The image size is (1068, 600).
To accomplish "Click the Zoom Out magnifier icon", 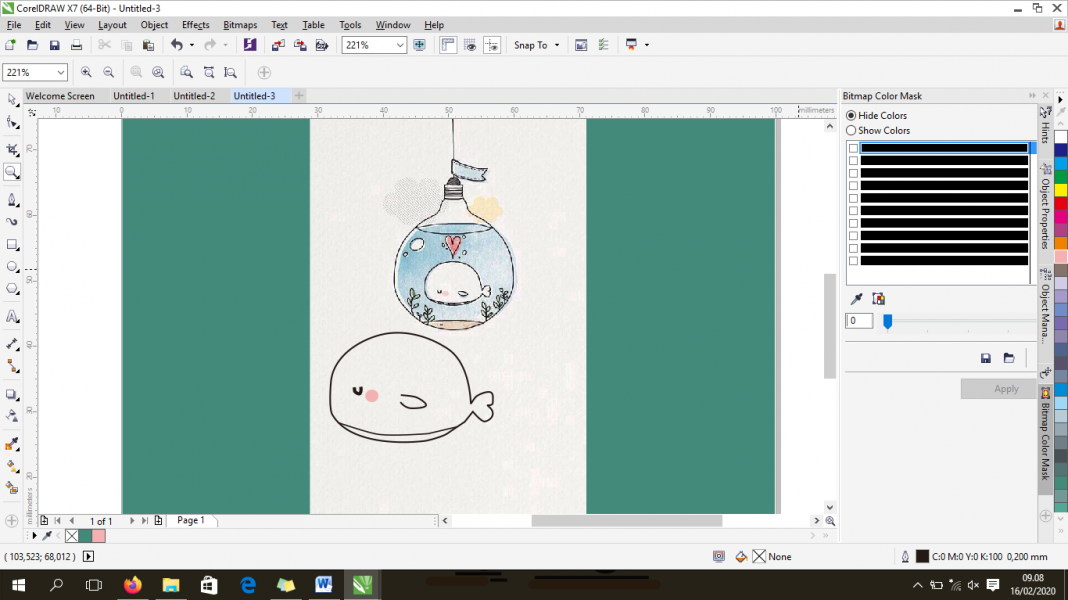I will click(108, 72).
